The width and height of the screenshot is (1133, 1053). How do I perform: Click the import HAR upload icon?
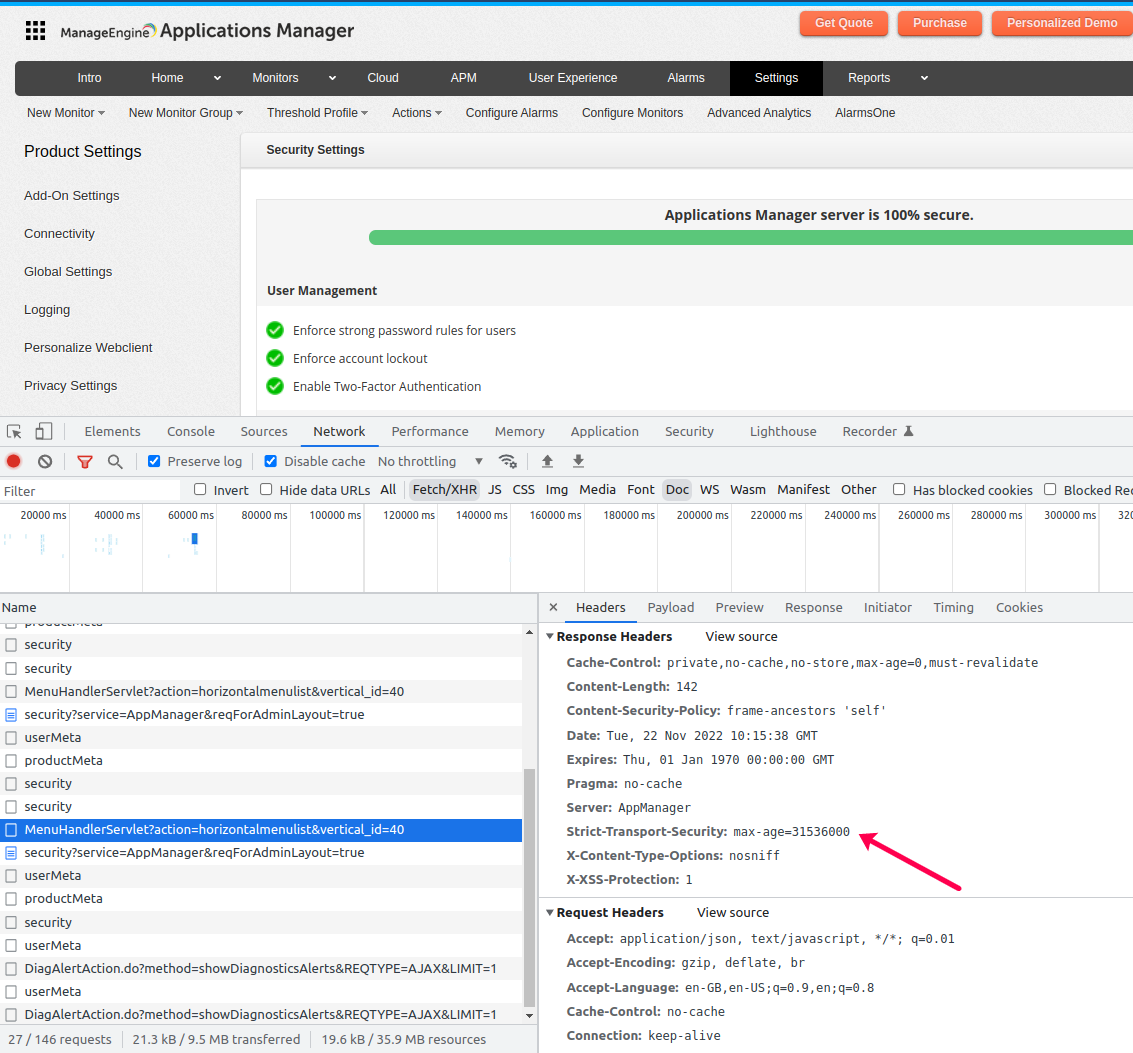tap(547, 461)
